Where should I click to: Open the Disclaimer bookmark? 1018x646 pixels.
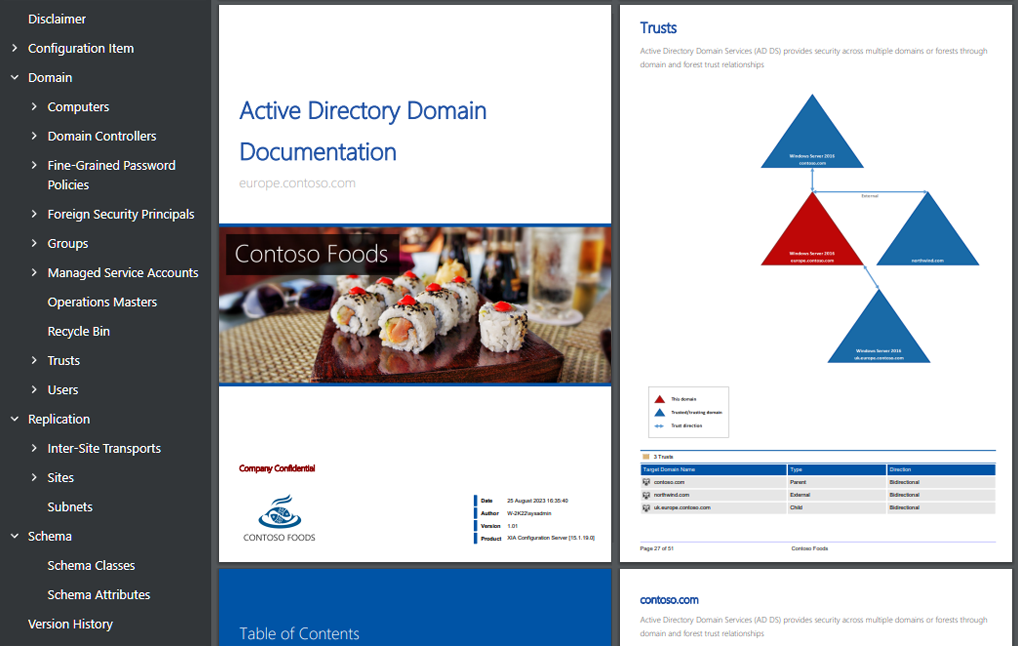tap(56, 19)
